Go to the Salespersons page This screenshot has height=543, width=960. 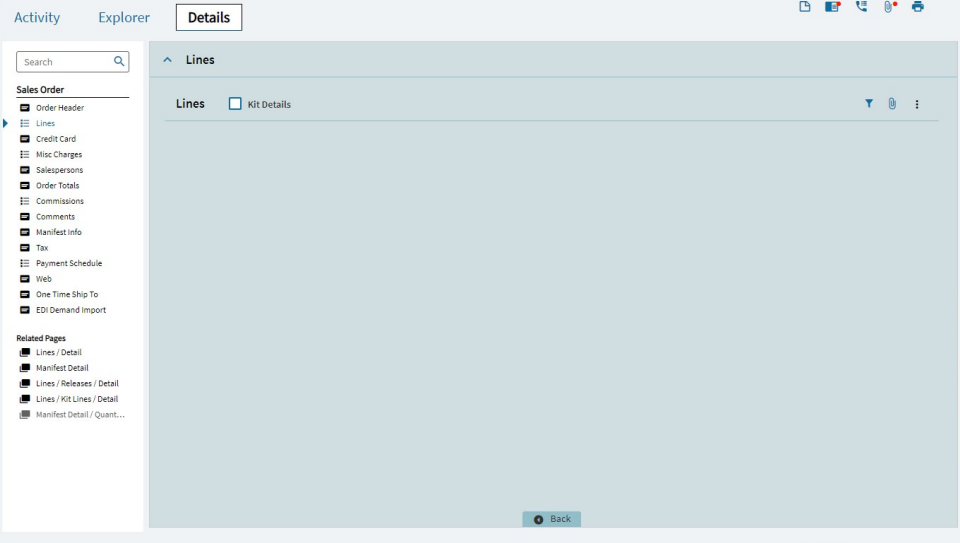tap(59, 170)
